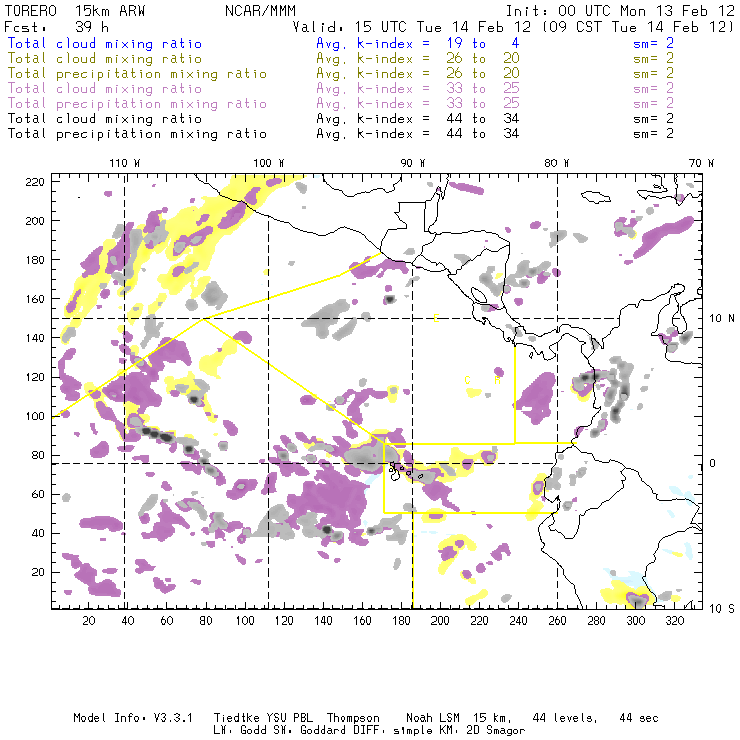Viewport: 740px width, 740px height.
Task: Click the "110 W" longitude label
Action: pos(125,163)
